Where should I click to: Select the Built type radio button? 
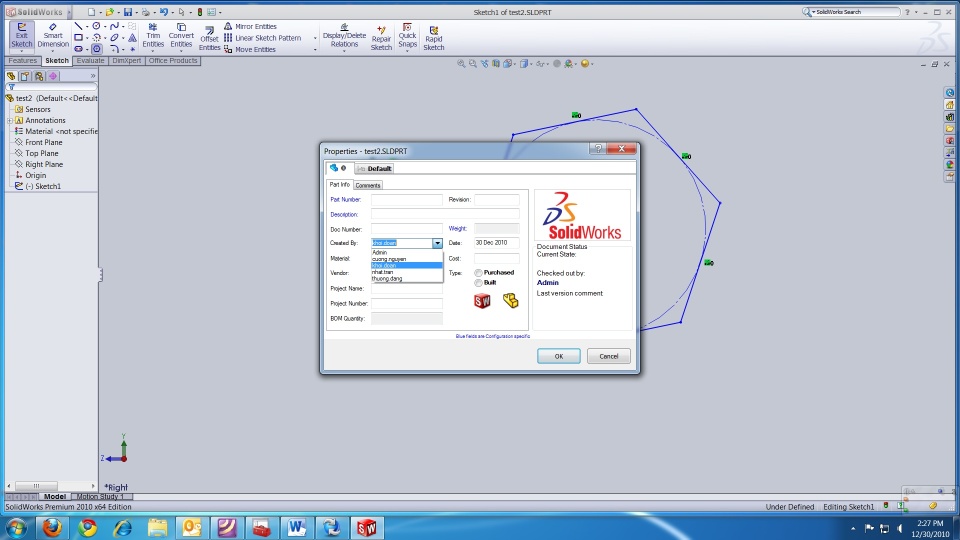478,283
